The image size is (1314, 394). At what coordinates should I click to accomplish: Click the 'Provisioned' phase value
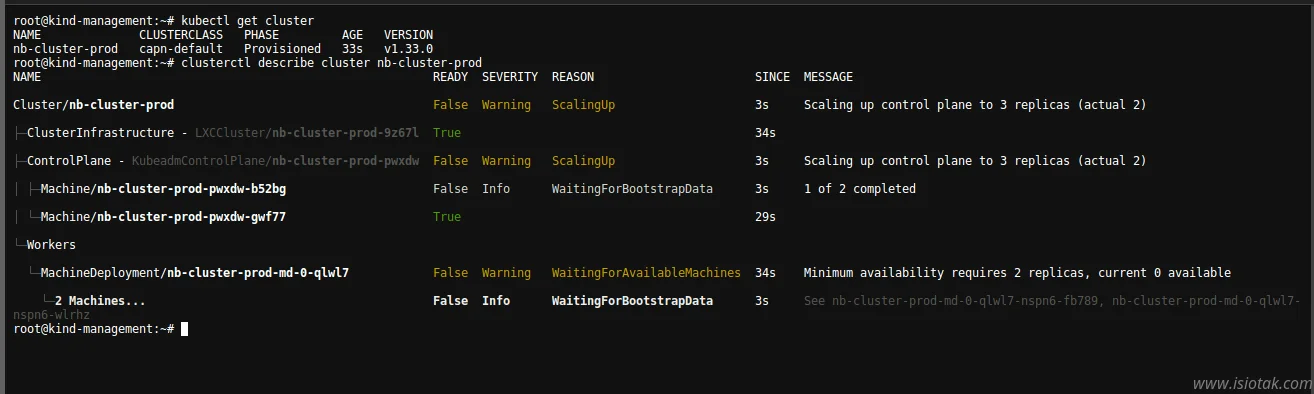click(x=283, y=48)
